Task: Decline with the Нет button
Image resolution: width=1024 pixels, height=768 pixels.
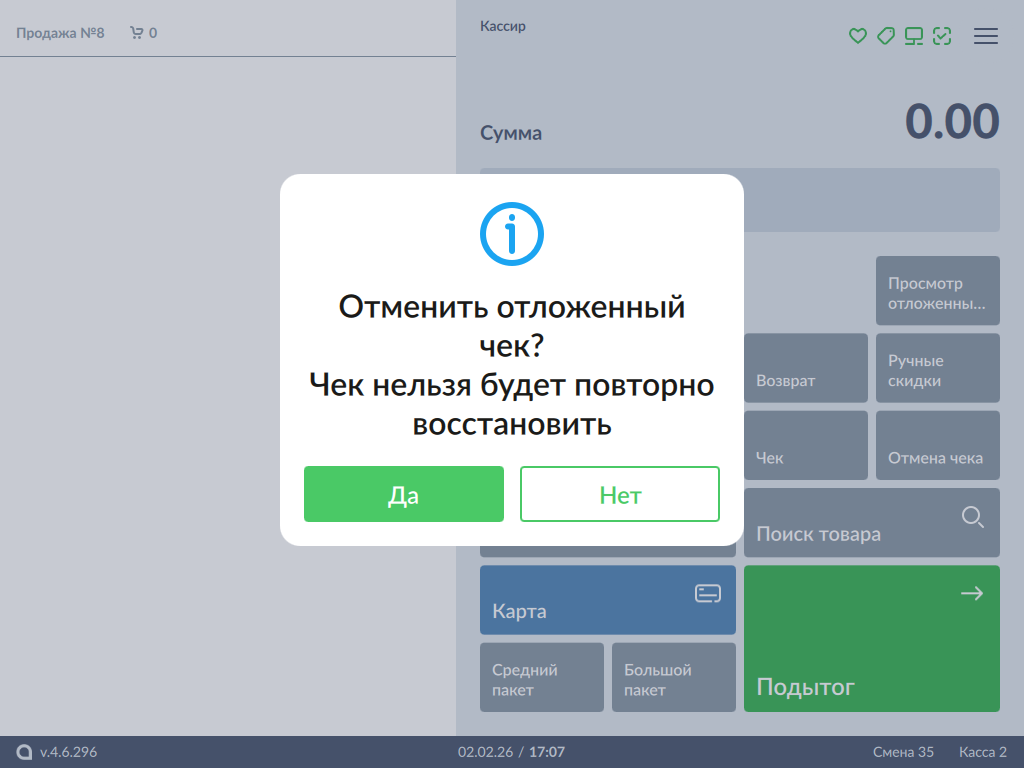Action: 620,494
